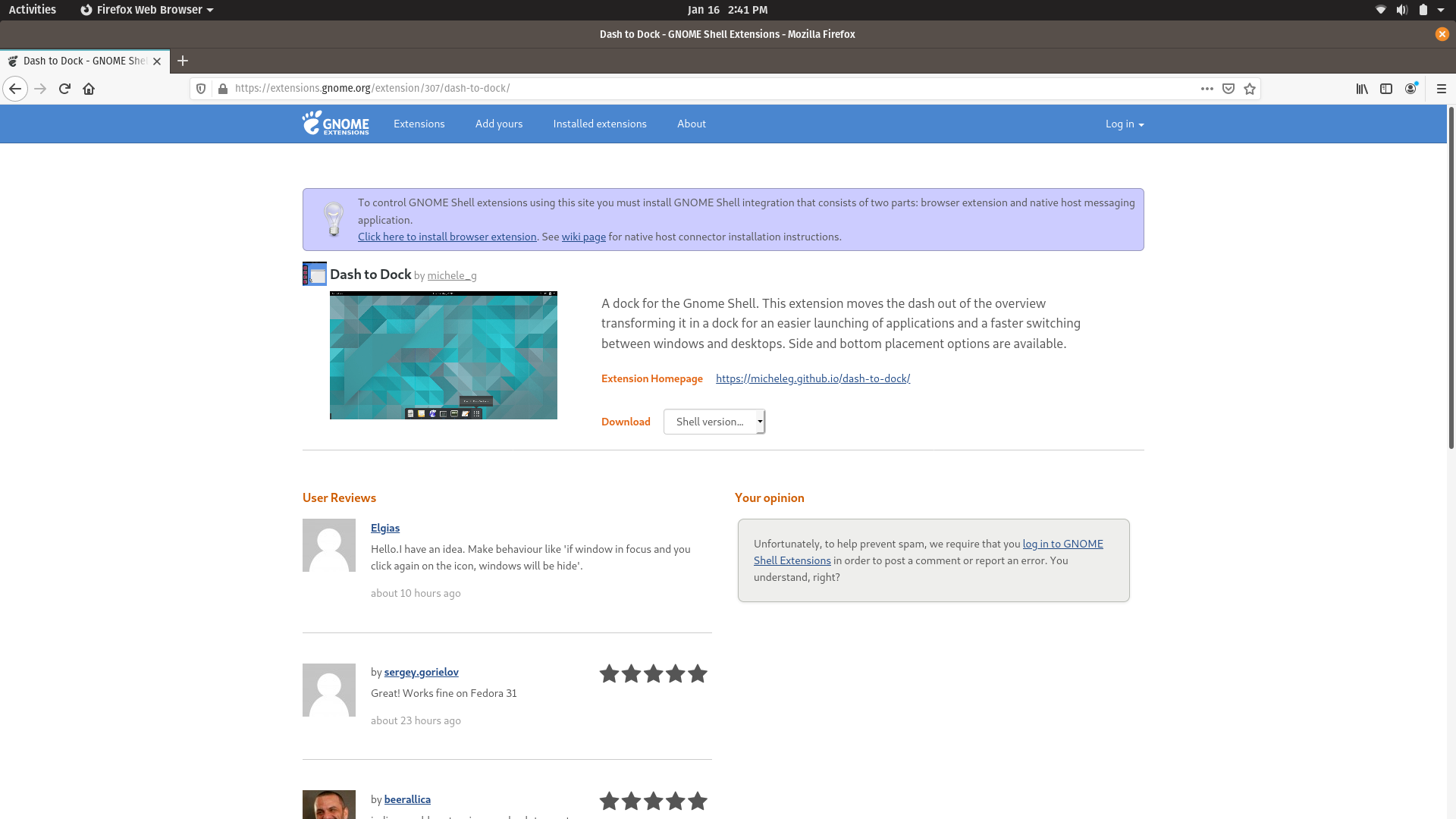Bookmark this page with the star
The width and height of the screenshot is (1456, 819).
pos(1250,89)
